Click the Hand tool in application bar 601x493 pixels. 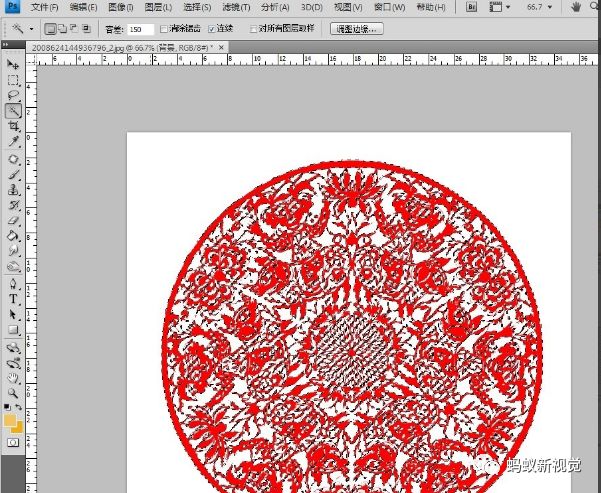tap(576, 7)
